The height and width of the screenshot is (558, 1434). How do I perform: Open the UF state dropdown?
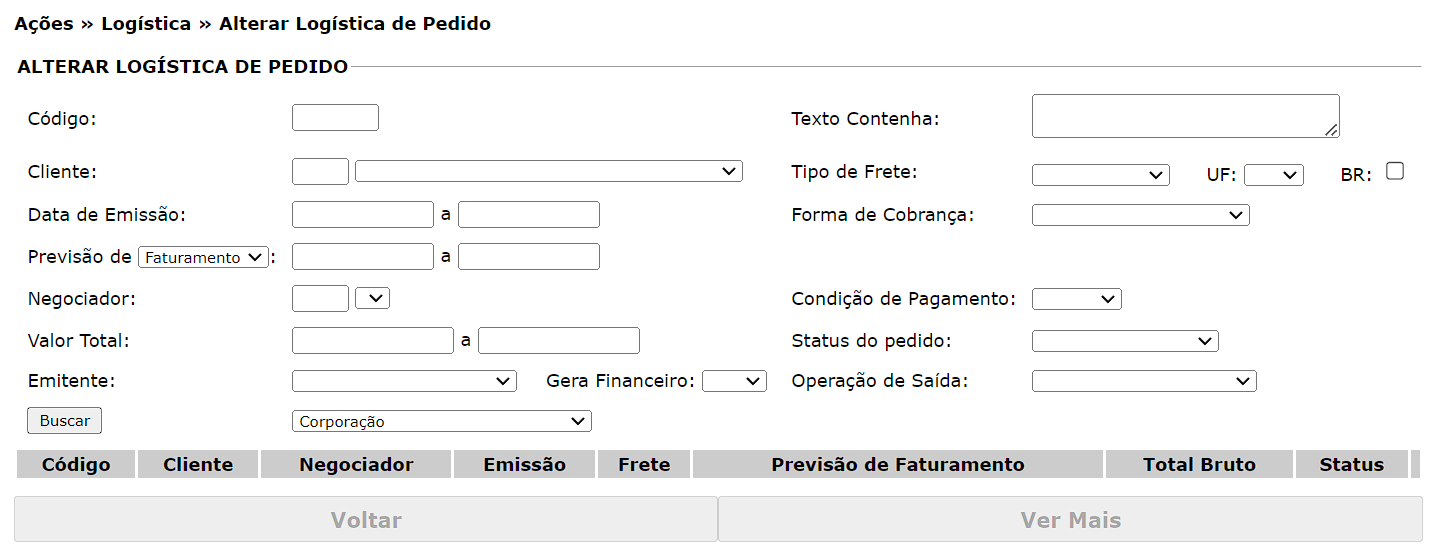pos(1273,175)
